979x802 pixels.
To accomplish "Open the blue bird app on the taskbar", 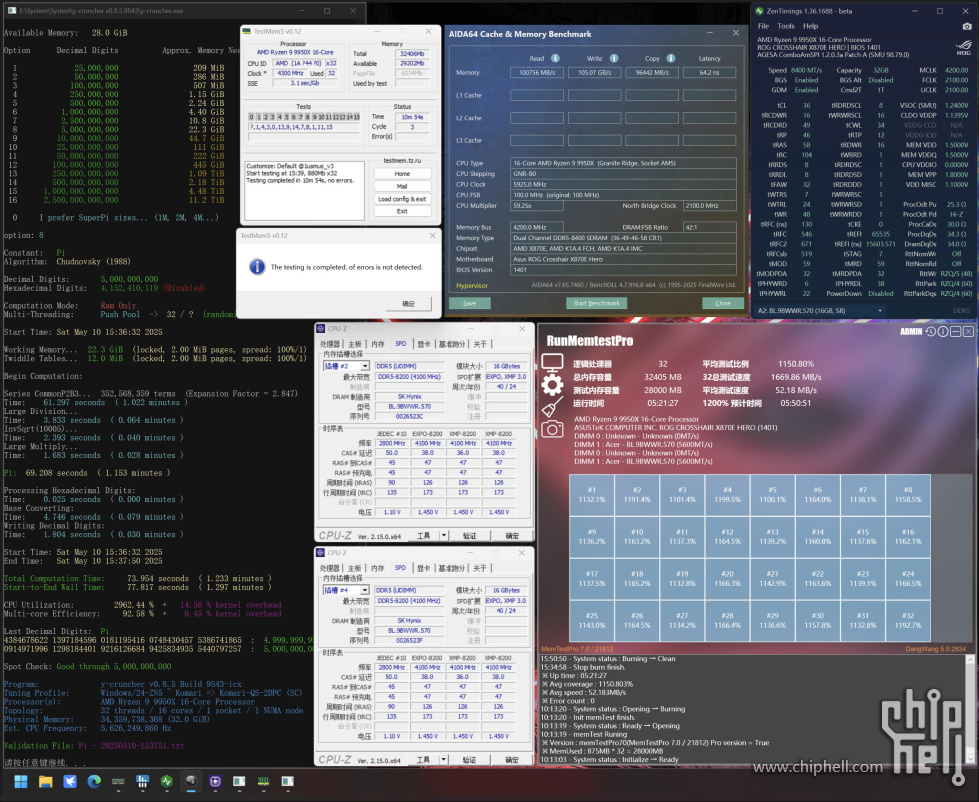I will click(x=70, y=781).
